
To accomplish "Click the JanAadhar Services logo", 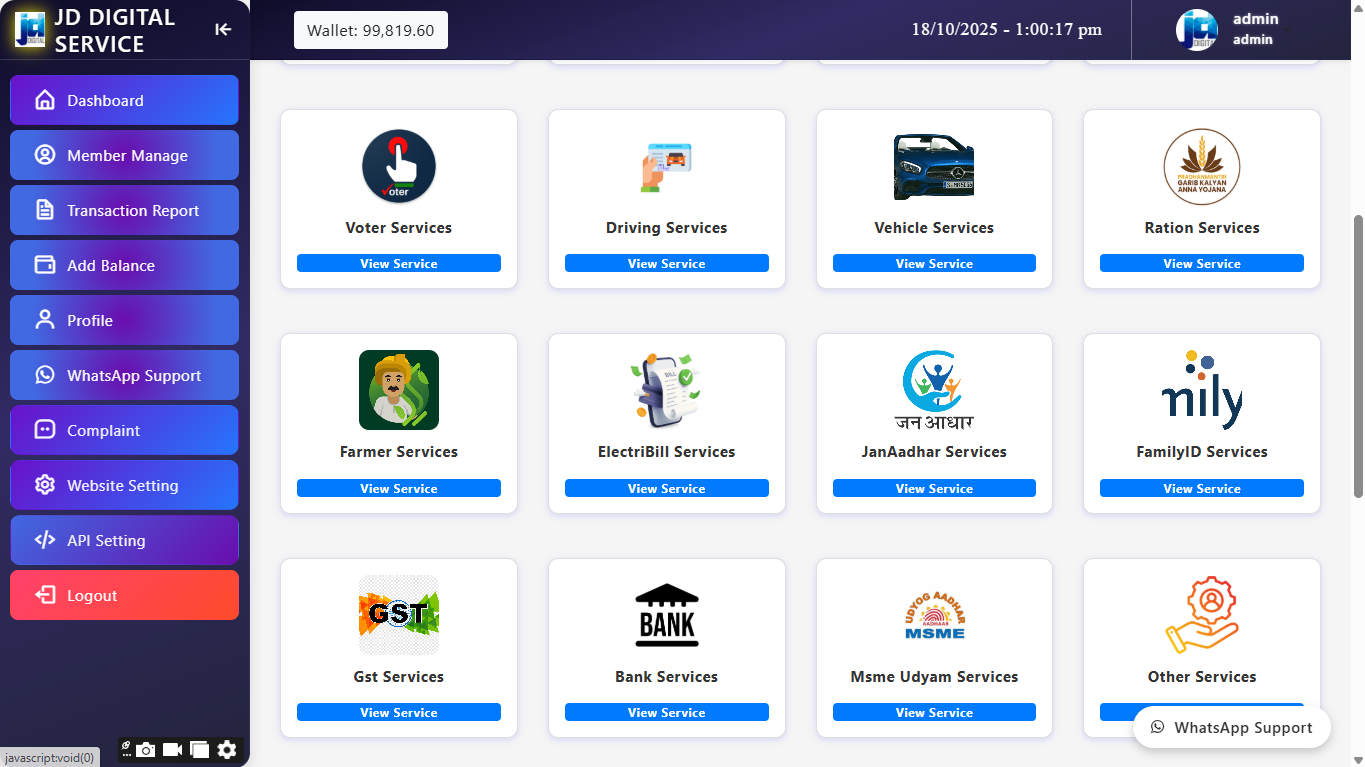I will tap(934, 390).
